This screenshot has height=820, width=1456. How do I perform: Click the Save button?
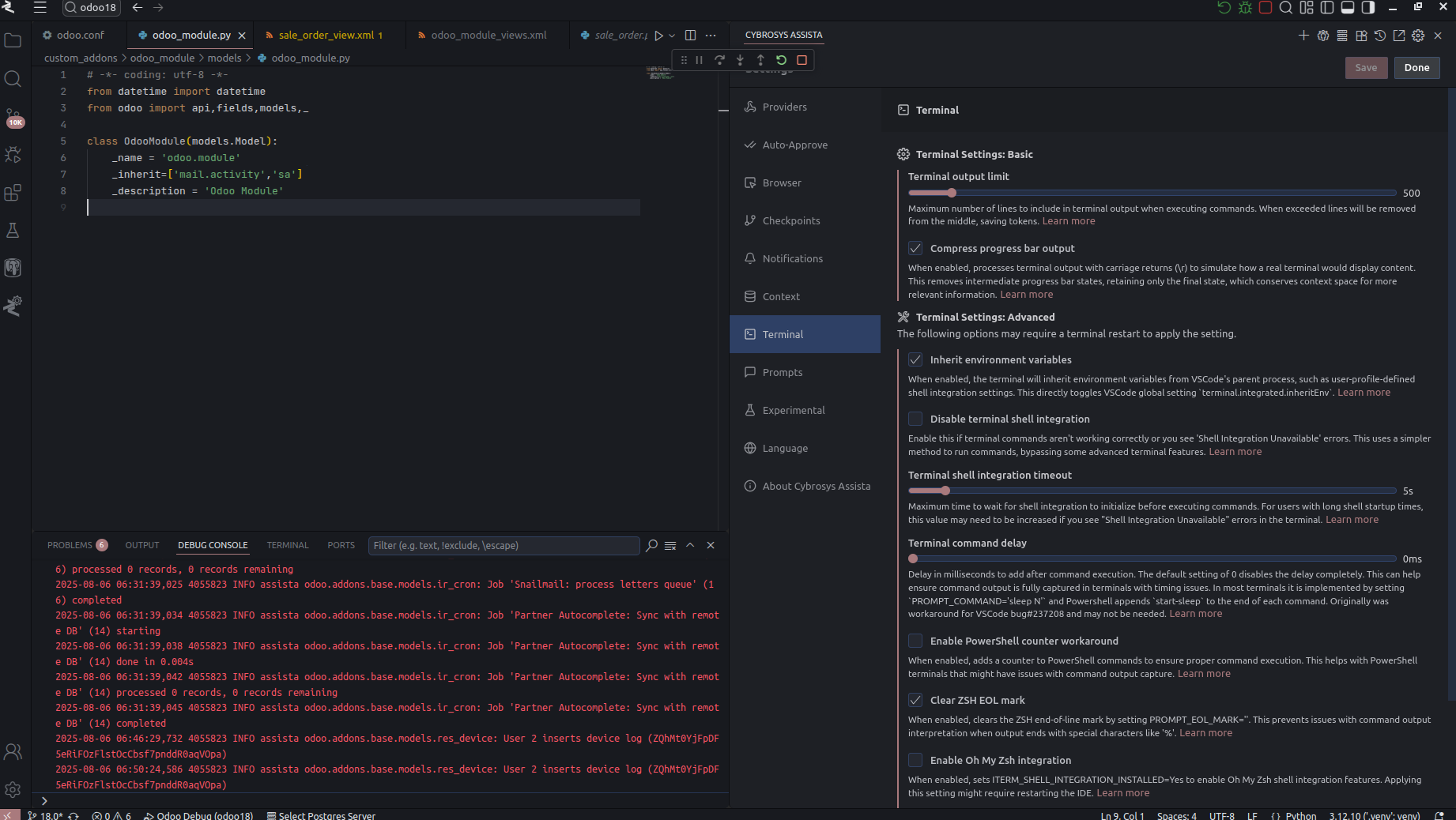coord(1366,68)
